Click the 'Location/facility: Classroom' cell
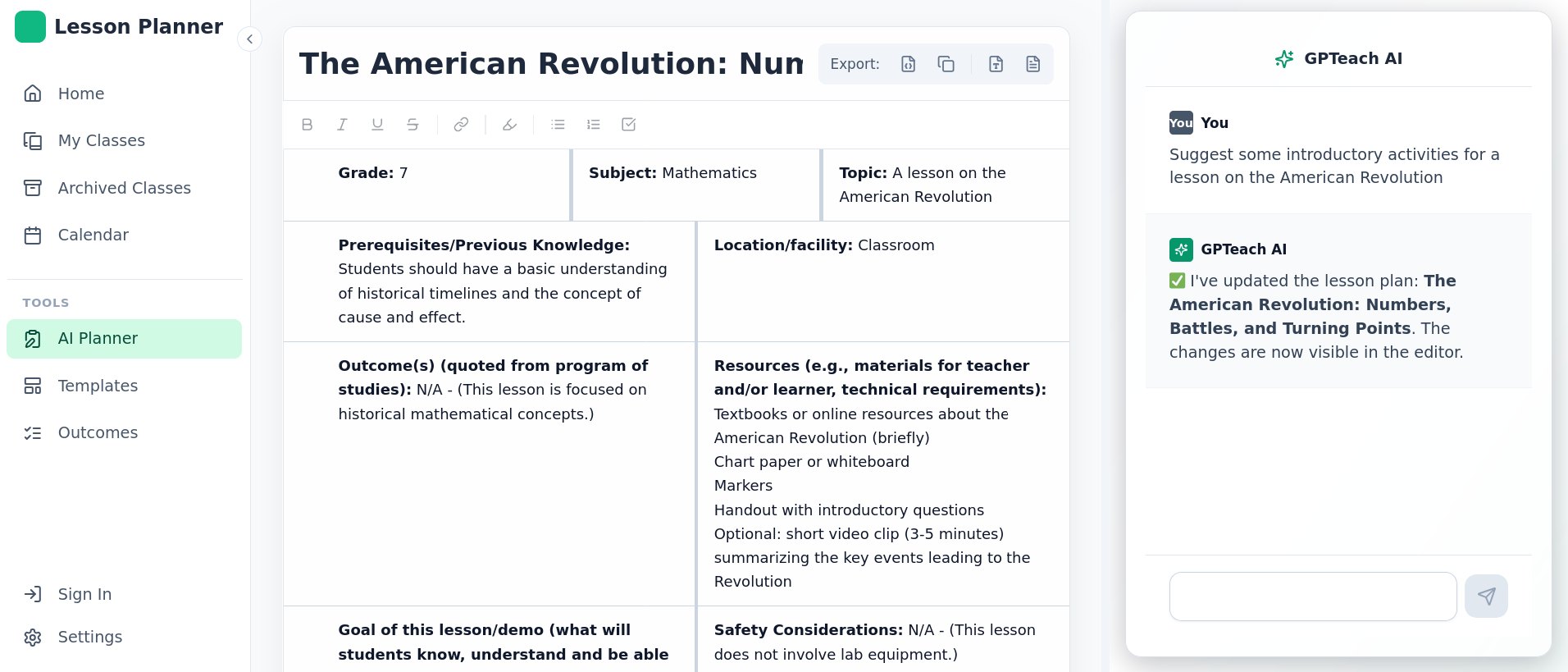 click(x=883, y=281)
